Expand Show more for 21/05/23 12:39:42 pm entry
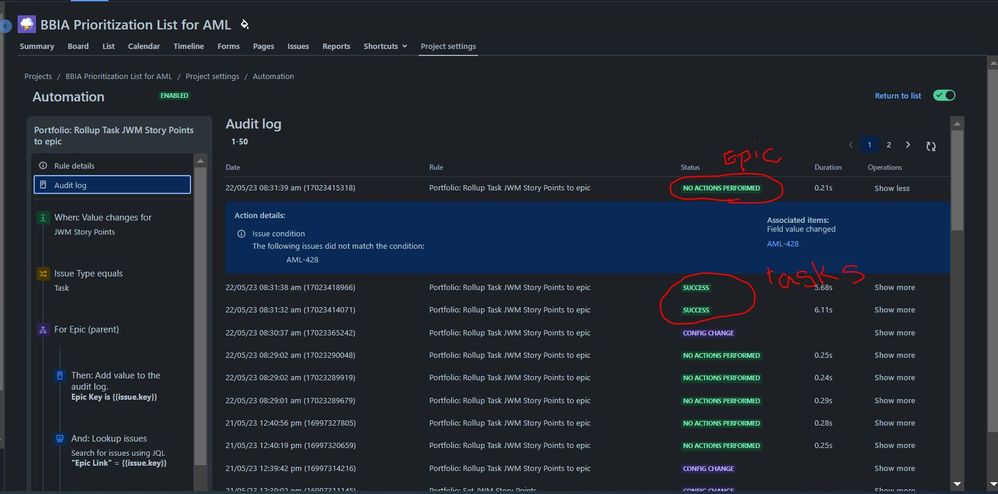Screen dimensions: 998x494 coord(894,469)
